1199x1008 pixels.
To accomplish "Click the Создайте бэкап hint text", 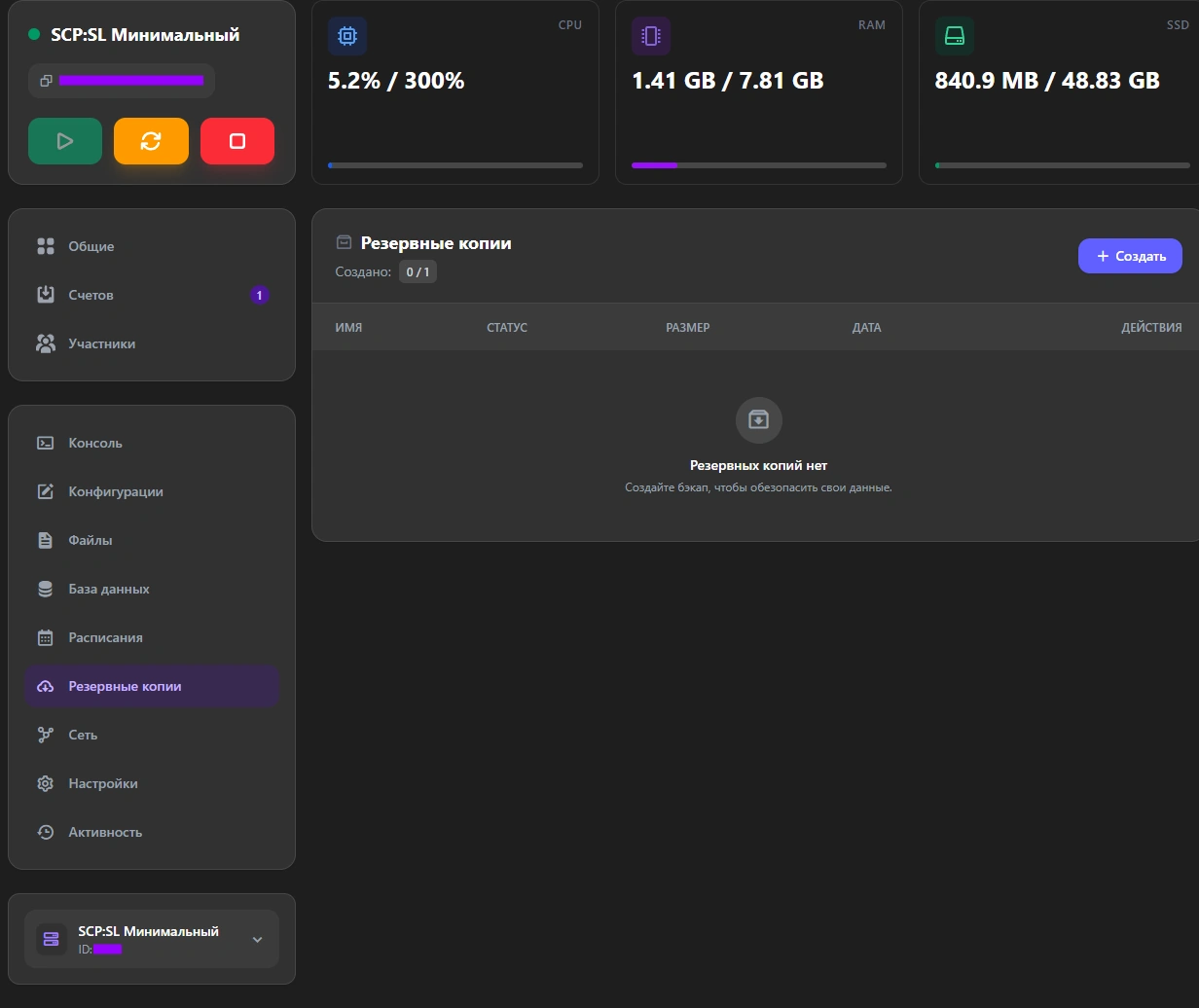I will [758, 487].
